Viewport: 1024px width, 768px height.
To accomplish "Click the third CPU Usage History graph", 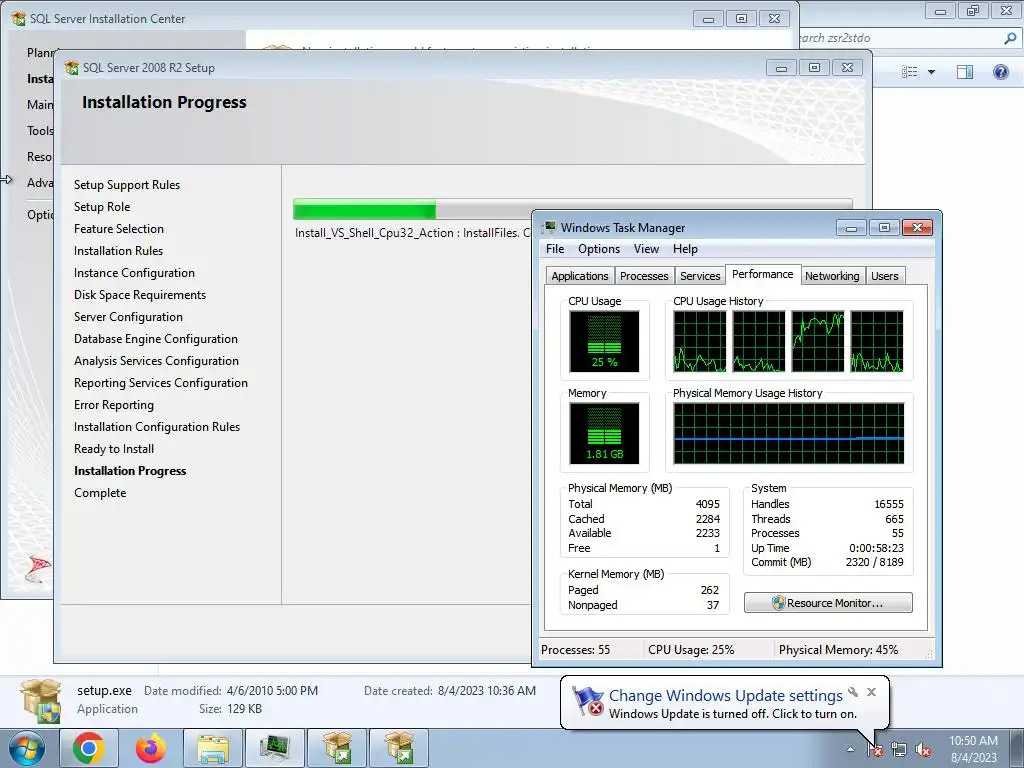I will pos(818,341).
